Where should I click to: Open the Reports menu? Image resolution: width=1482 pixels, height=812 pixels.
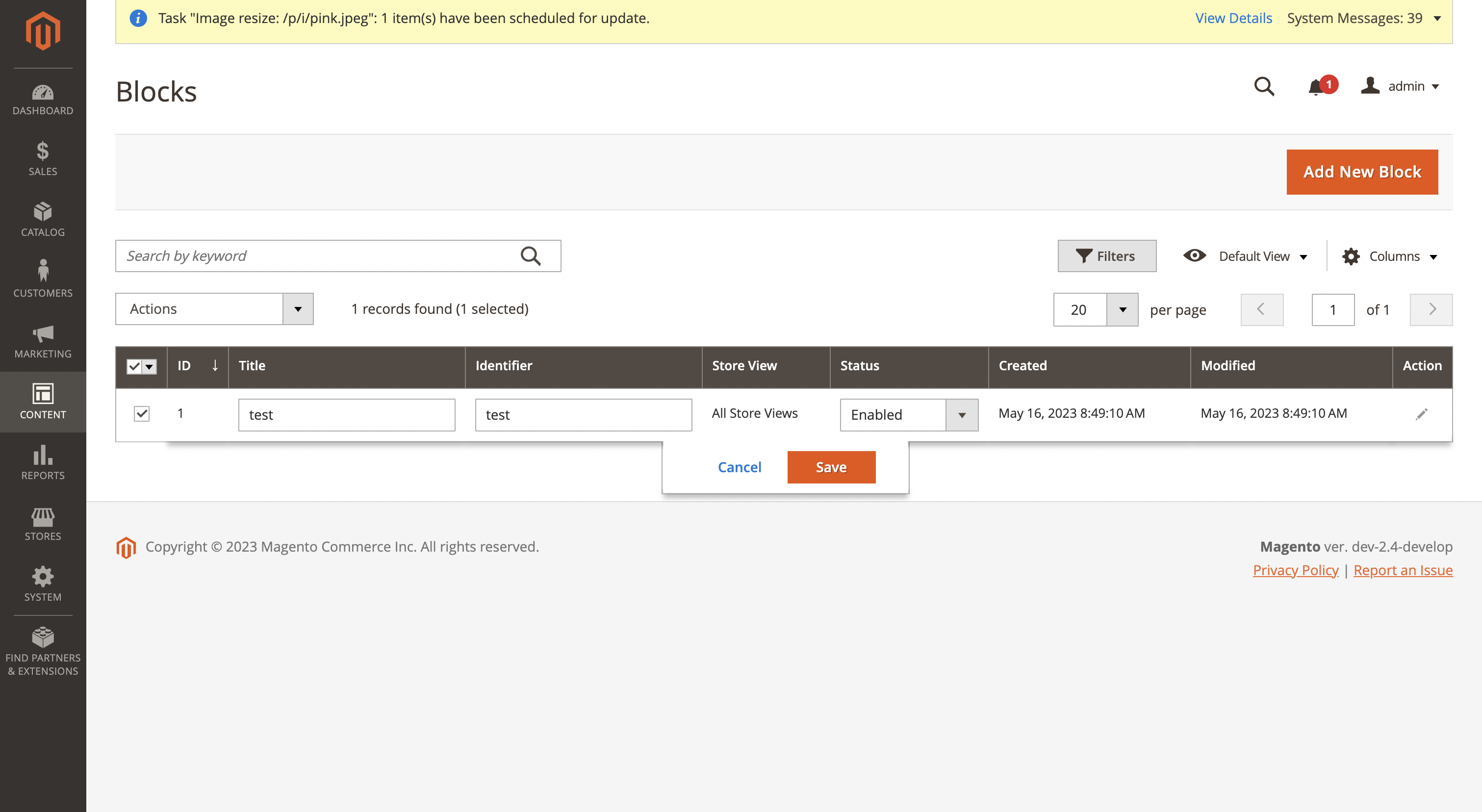(x=43, y=457)
